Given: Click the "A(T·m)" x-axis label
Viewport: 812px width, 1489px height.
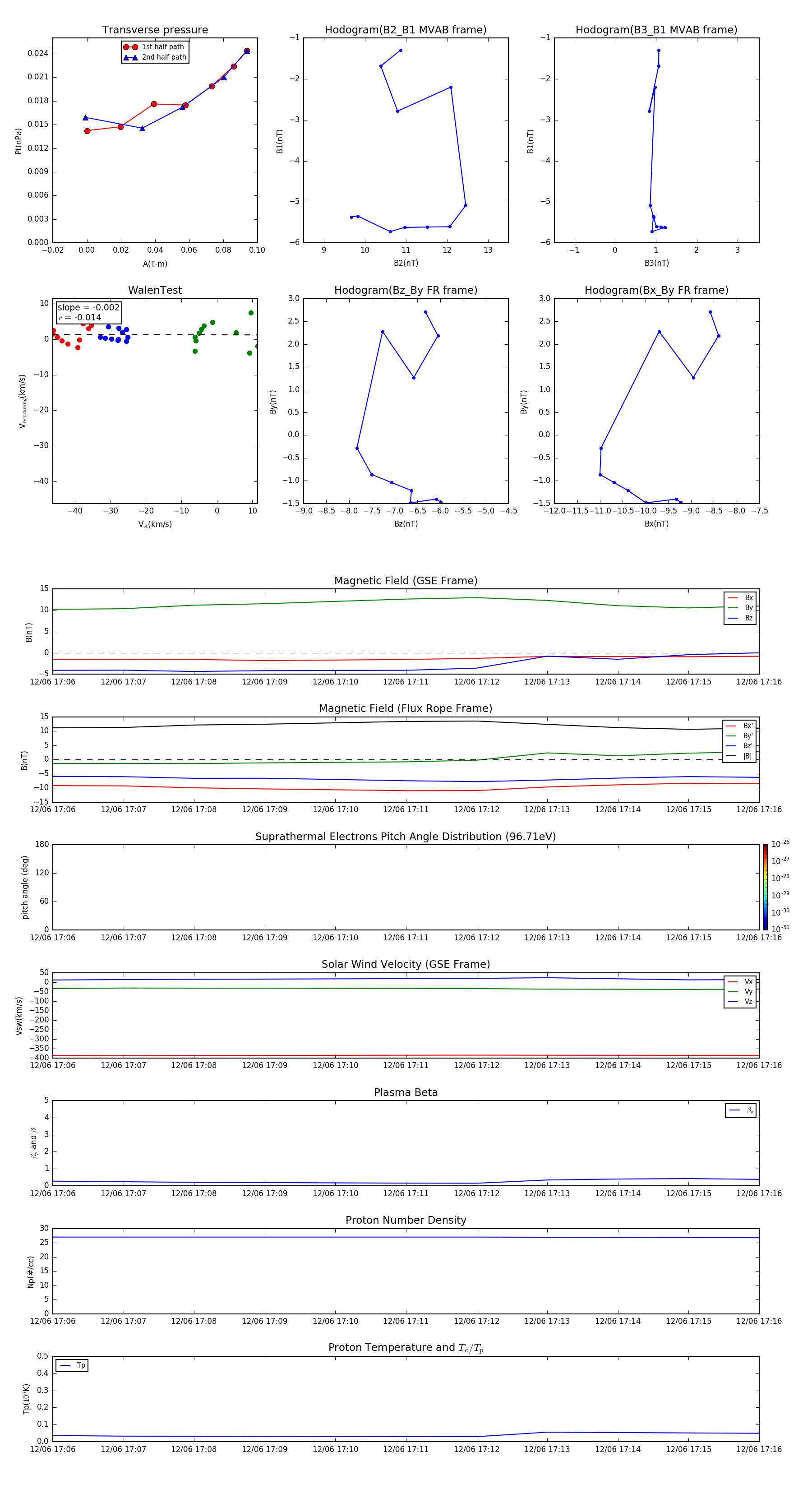Looking at the screenshot, I should (x=155, y=264).
